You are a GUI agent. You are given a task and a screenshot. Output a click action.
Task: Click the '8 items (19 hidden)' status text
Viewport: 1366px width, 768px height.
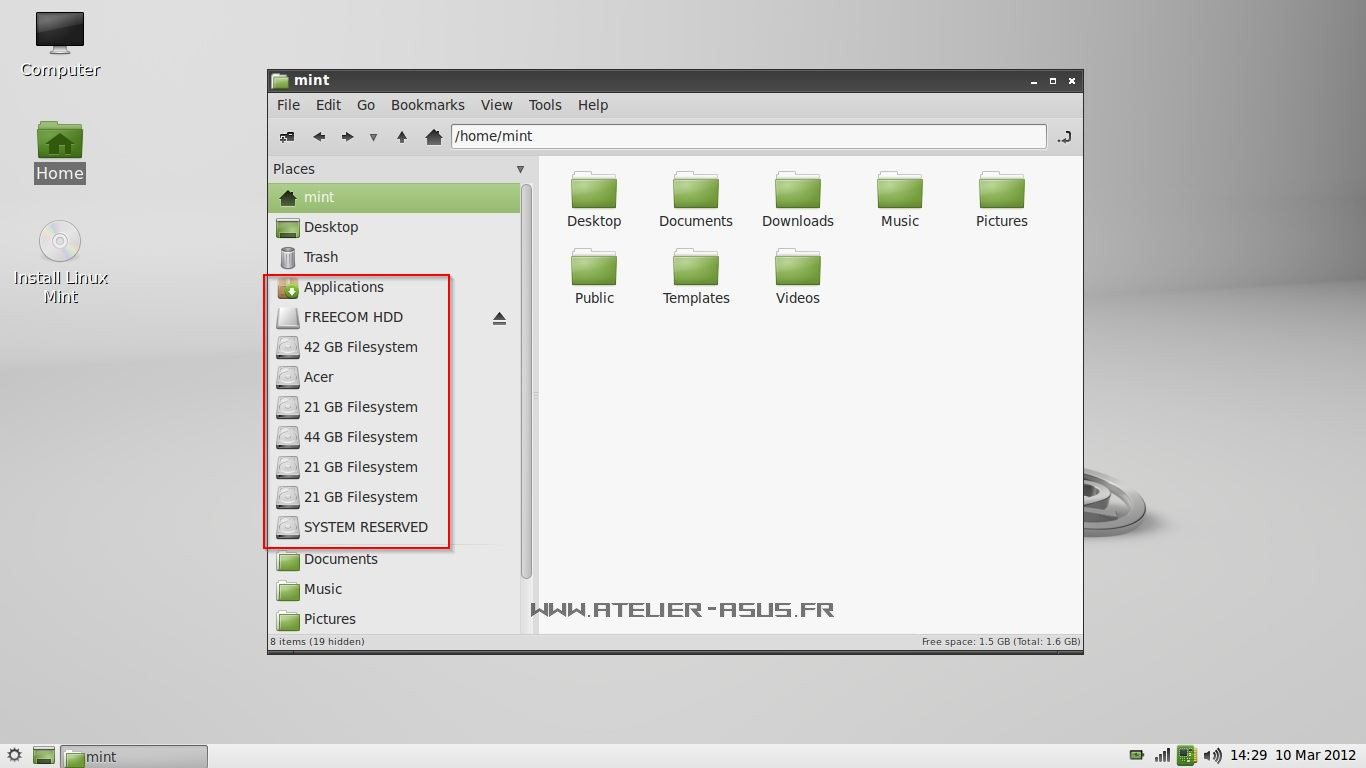coord(317,642)
